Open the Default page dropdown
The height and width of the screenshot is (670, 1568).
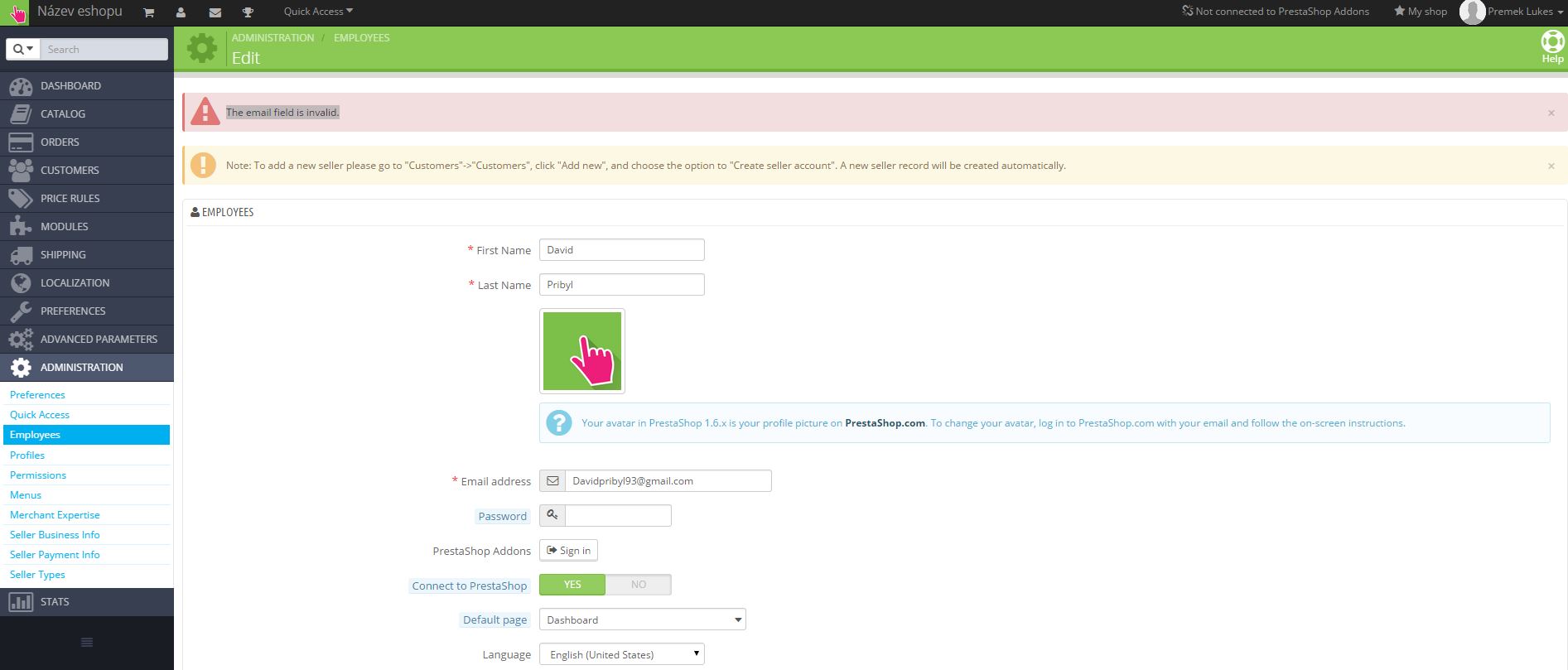pyautogui.click(x=643, y=619)
